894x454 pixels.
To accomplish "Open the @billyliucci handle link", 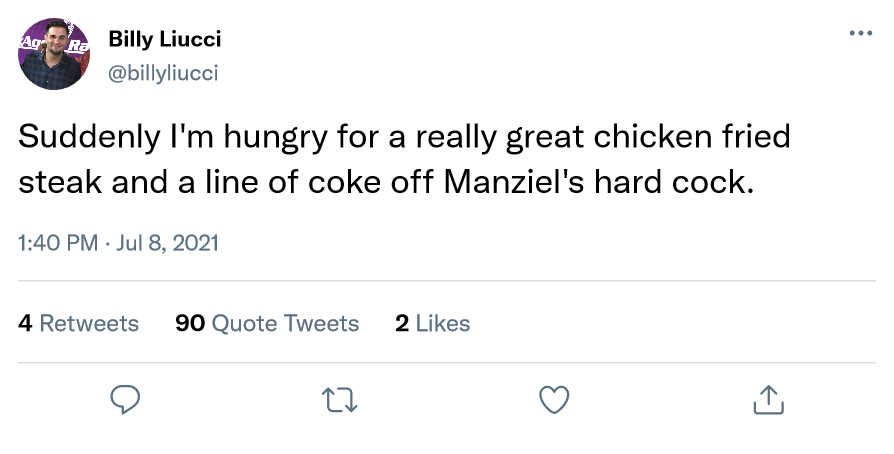I will tap(163, 73).
